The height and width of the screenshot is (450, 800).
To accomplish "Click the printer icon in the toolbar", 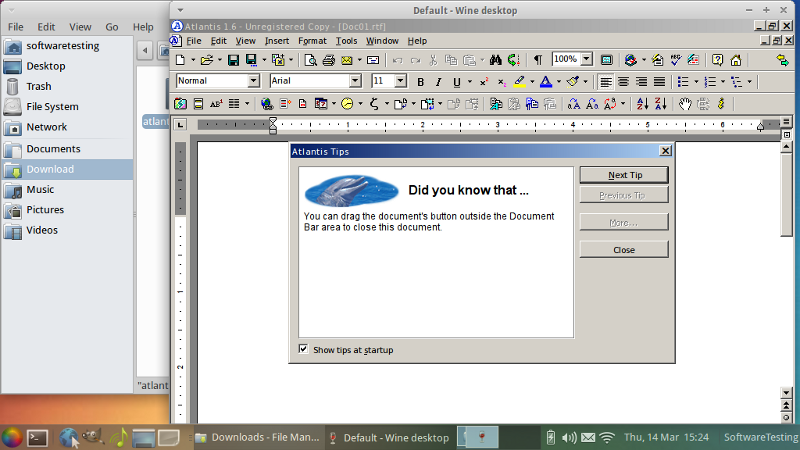I will pyautogui.click(x=328, y=60).
